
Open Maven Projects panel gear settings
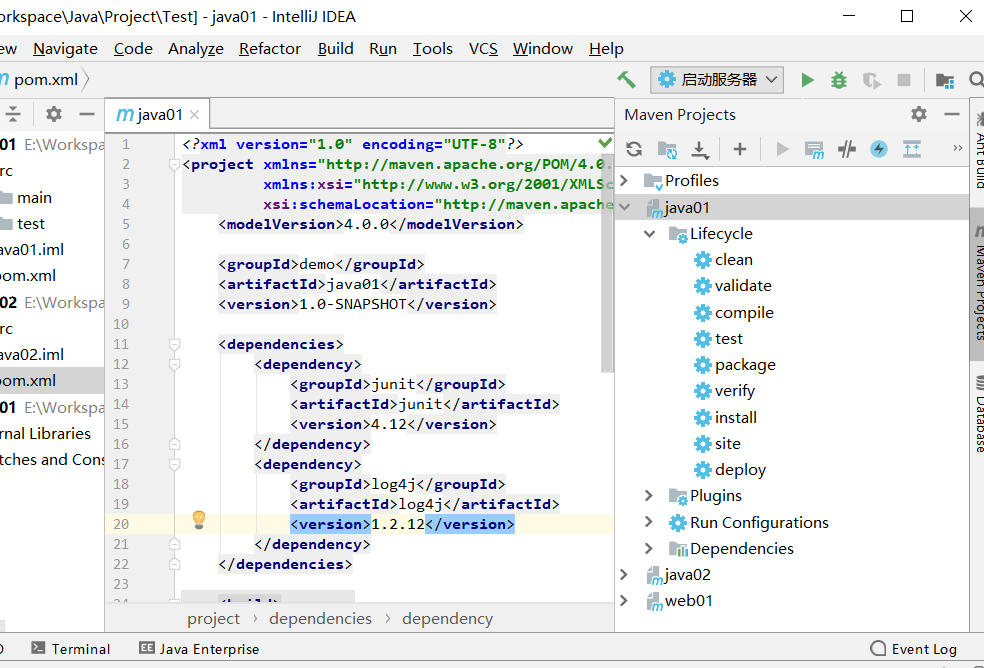(x=919, y=114)
